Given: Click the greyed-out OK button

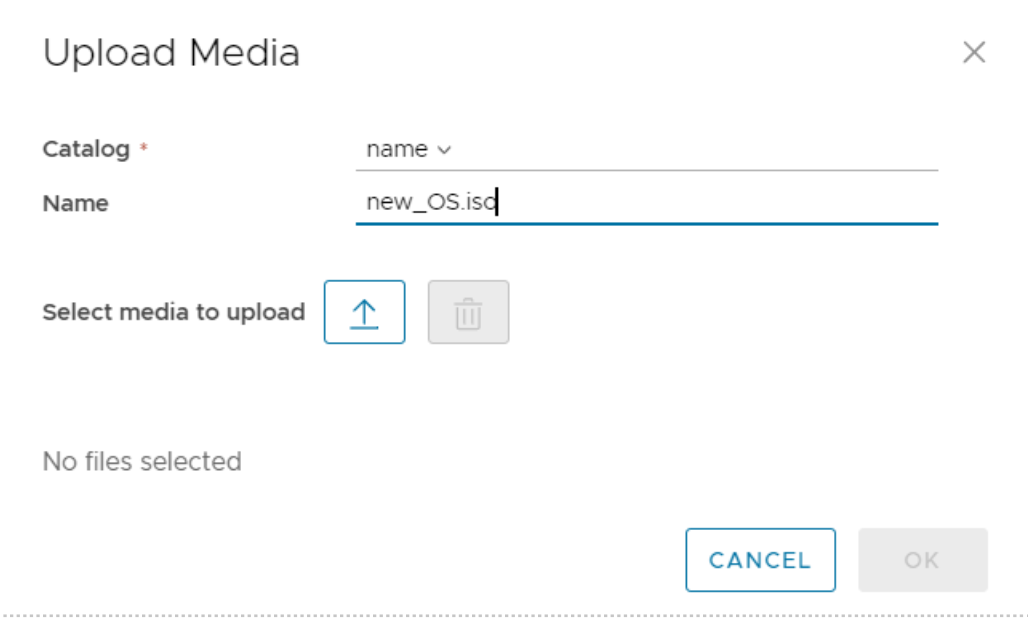Looking at the screenshot, I should pos(922,560).
